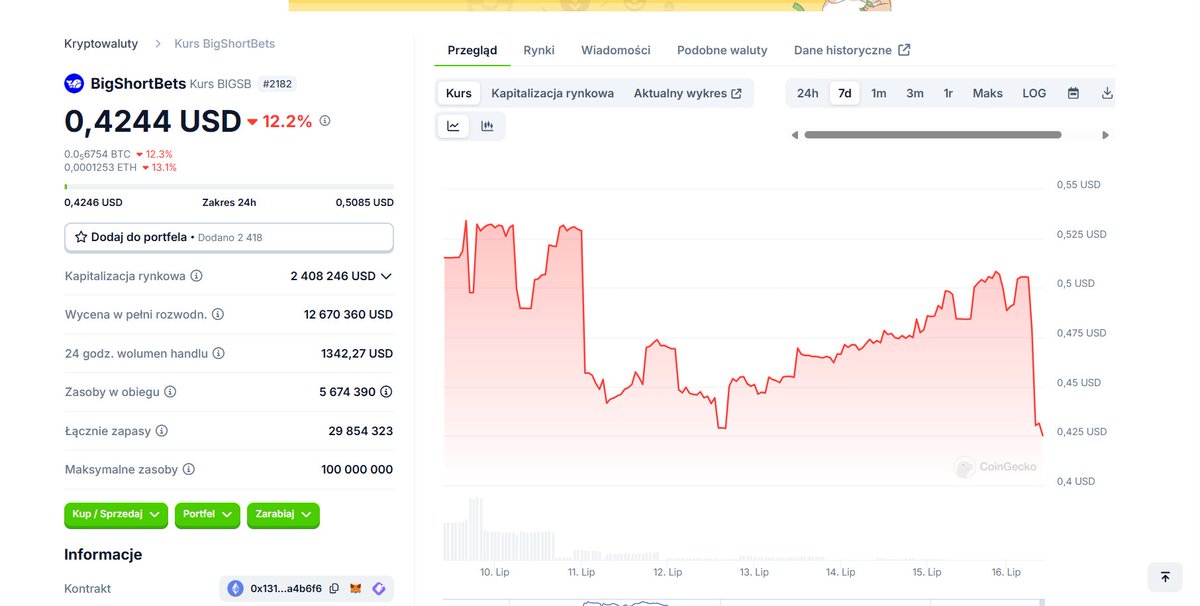Copy the contract address with the copy icon
The width and height of the screenshot is (1200, 606).
tap(334, 589)
